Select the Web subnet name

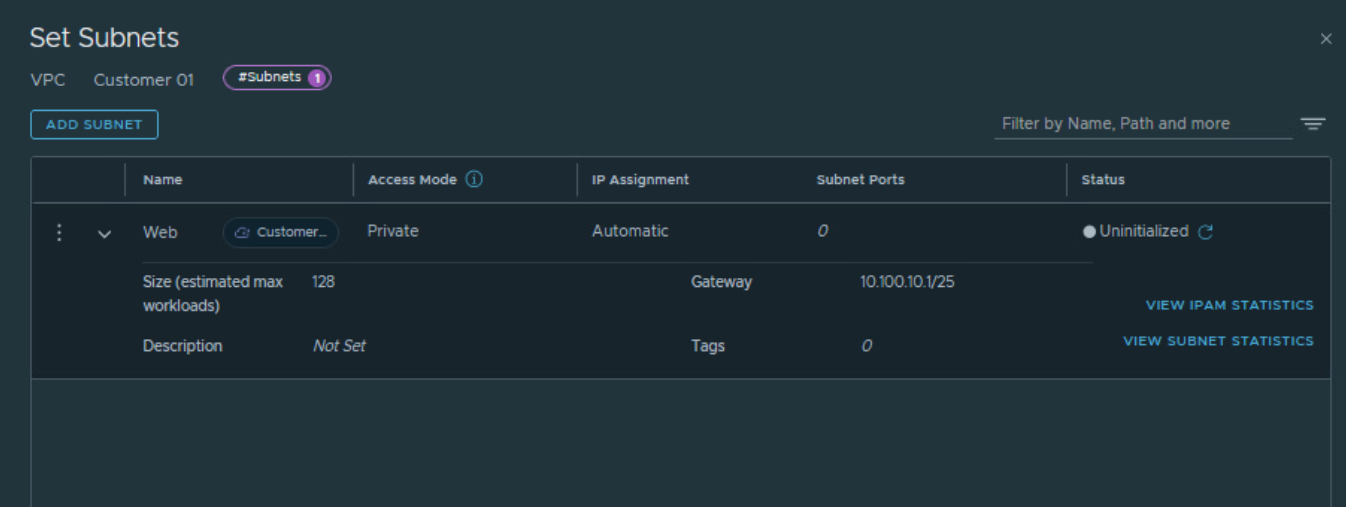[x=160, y=232]
